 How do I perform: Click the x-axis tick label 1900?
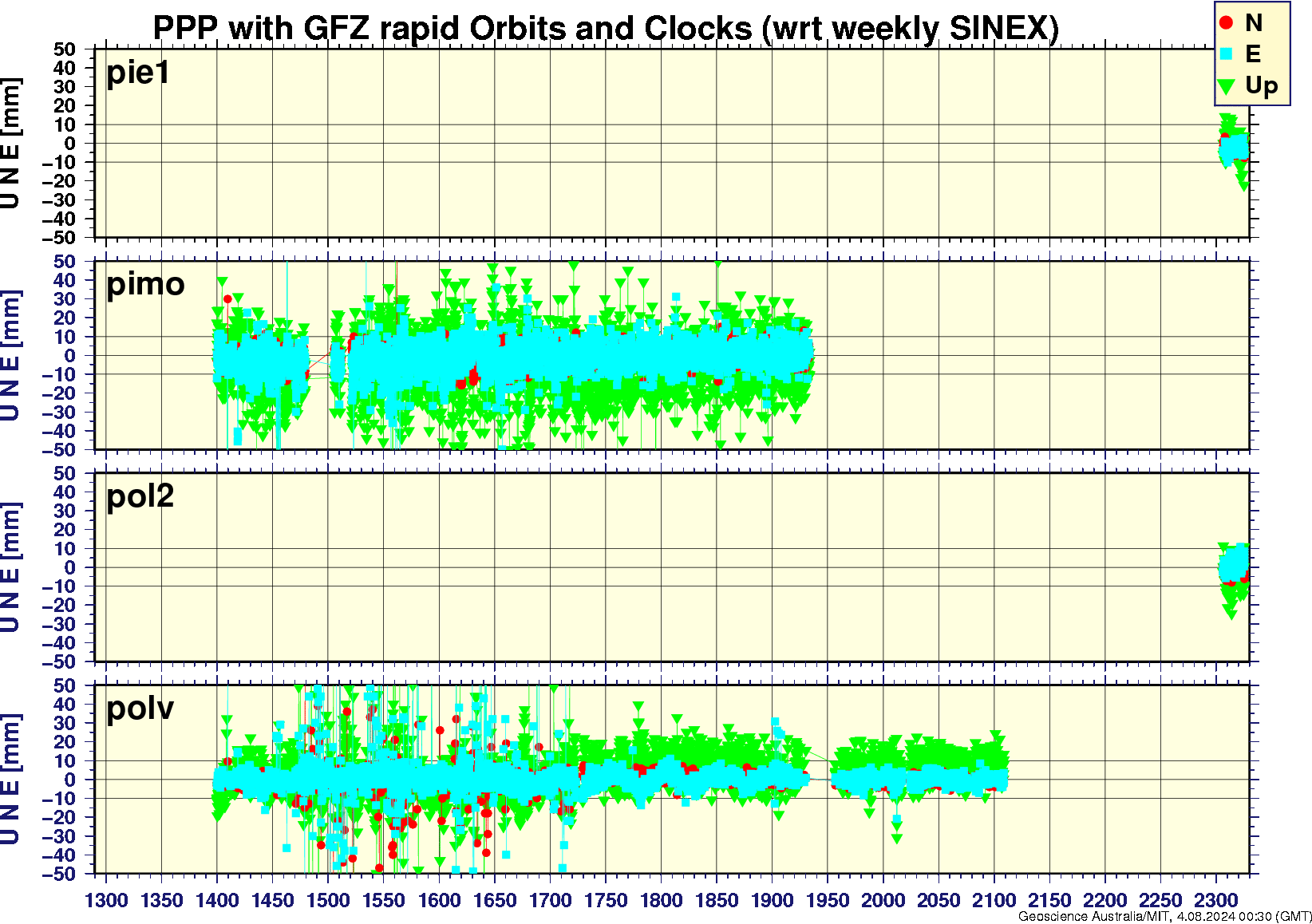[x=772, y=900]
